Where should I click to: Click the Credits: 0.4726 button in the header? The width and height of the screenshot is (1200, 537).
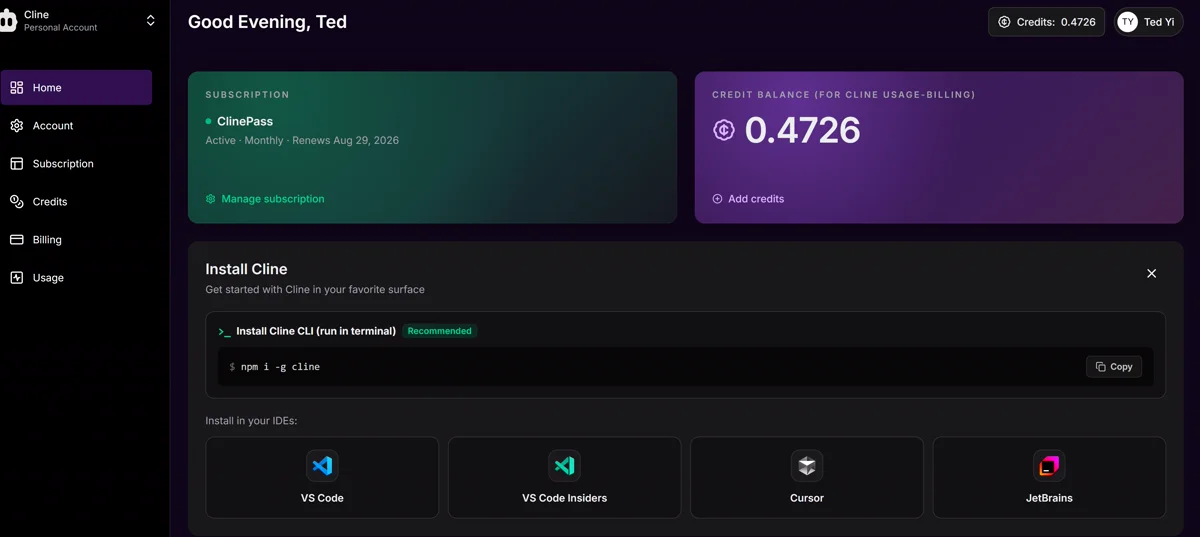click(x=1046, y=22)
